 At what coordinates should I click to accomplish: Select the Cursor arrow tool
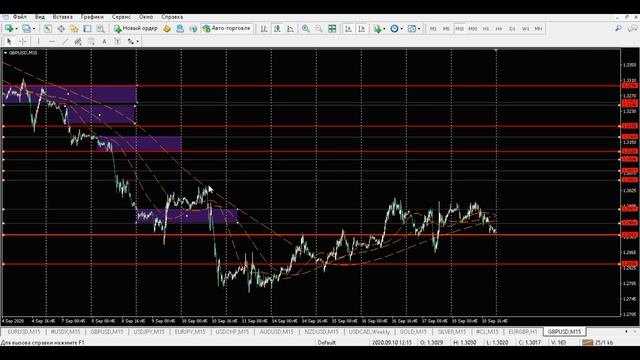(x=9, y=41)
